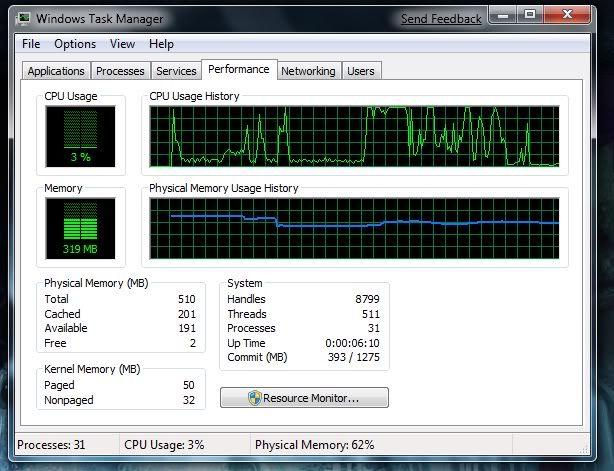Viewport: 614px width, 471px height.
Task: Switch to the Processes tab
Action: click(121, 71)
